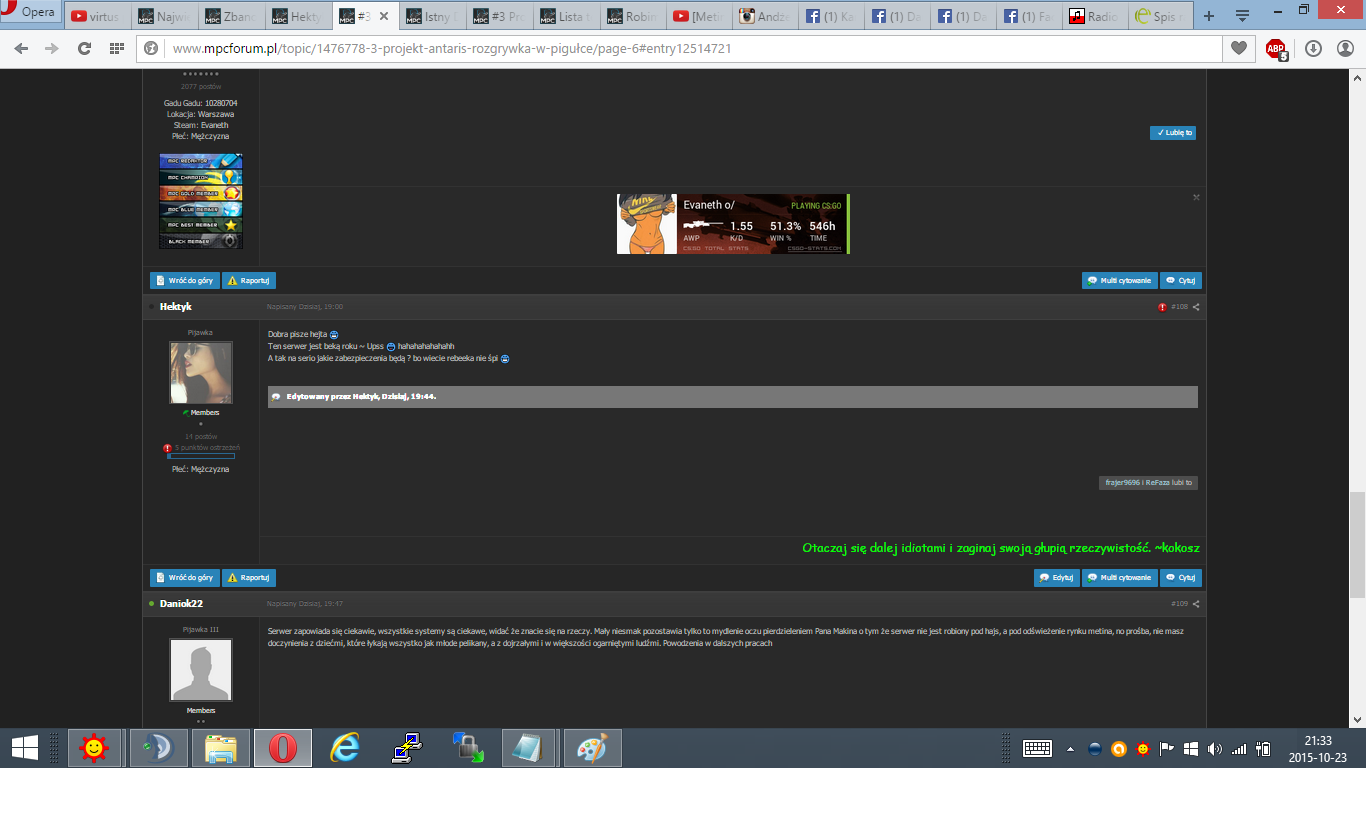Image resolution: width=1366 pixels, height=826 pixels.
Task: Click 'Wróć do góry' above Hektyk's post
Action: click(185, 281)
